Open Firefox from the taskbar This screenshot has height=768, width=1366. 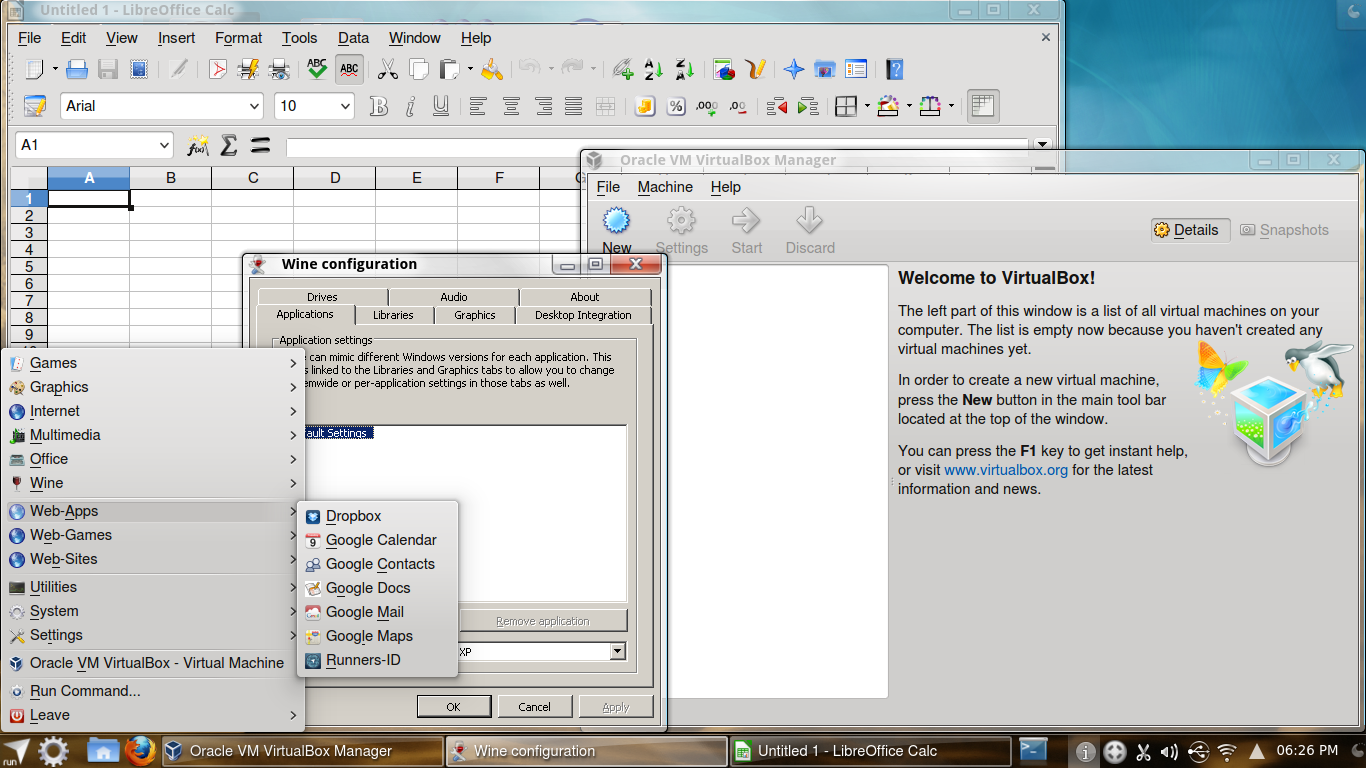click(x=140, y=750)
